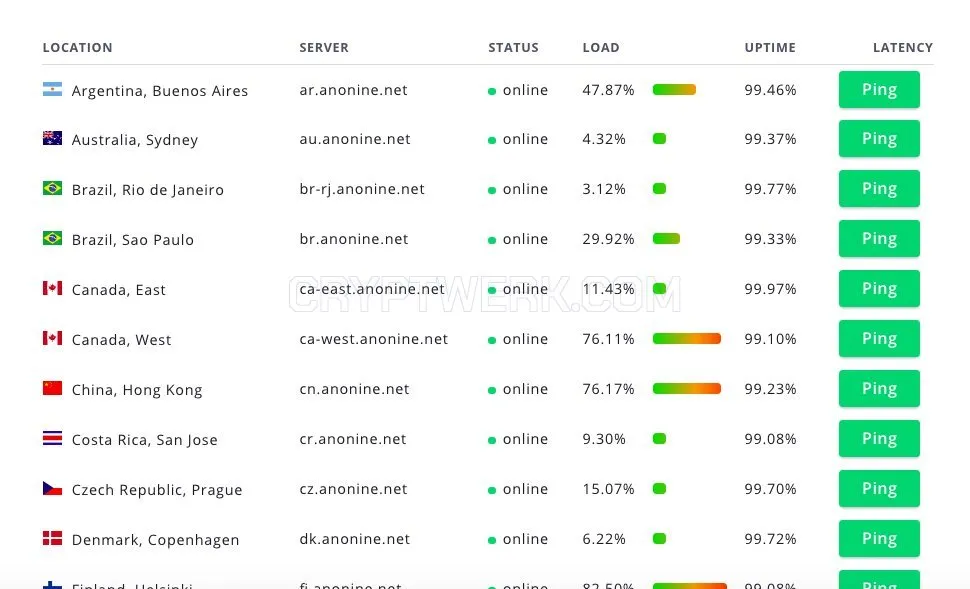Click the Argentina flag icon
Image resolution: width=970 pixels, height=589 pixels.
coord(53,89)
